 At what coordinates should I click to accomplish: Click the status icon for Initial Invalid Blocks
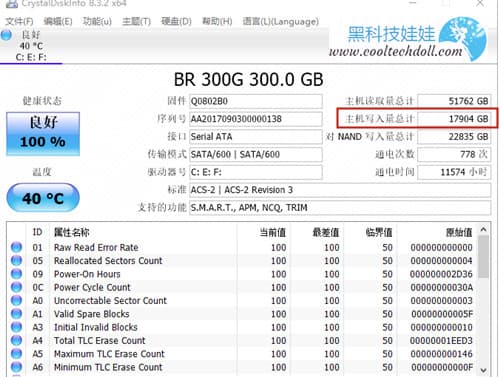16,327
